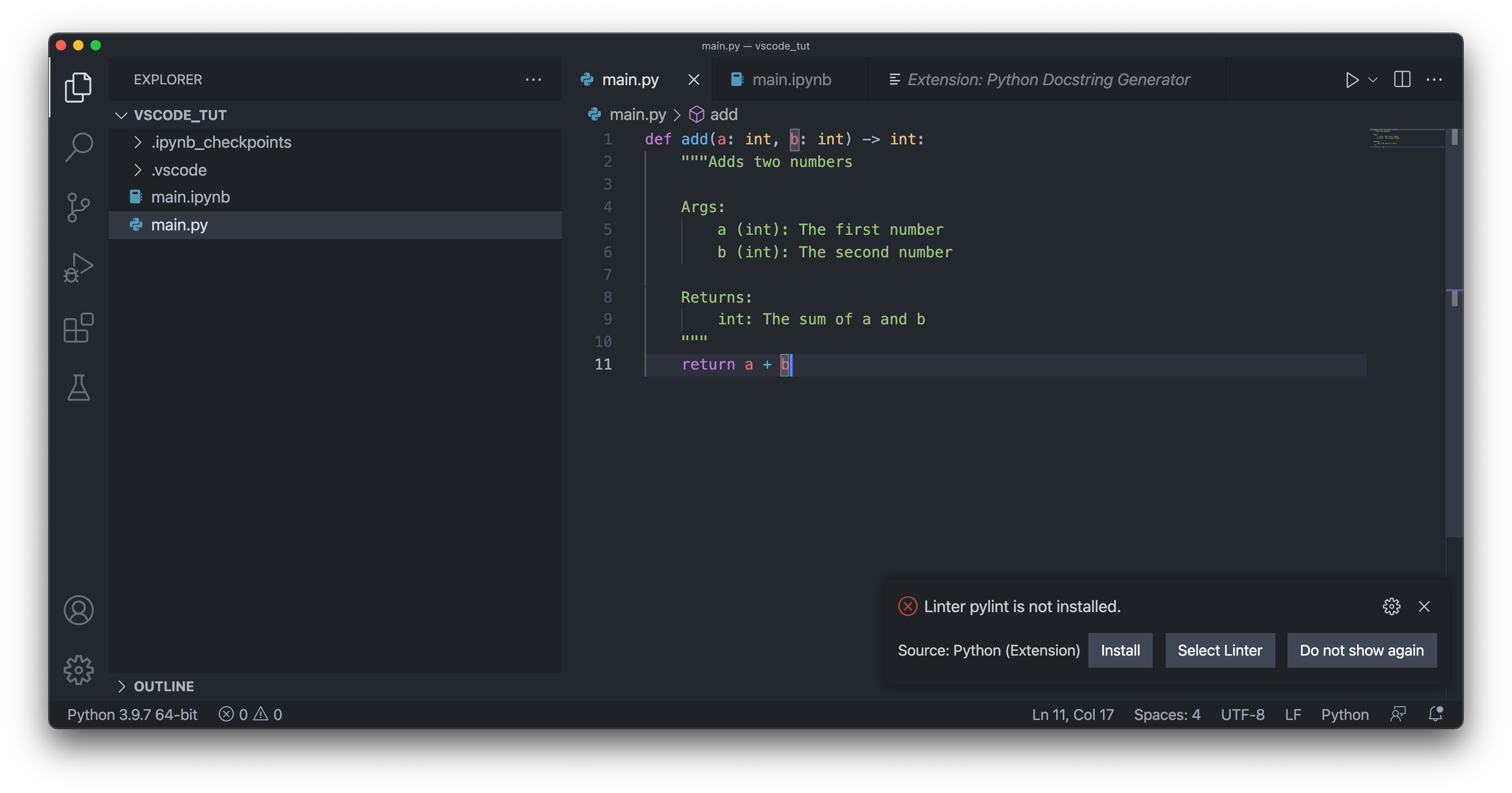Screen dimensions: 1512x793
Task: Switch to the main.ipynb tab
Action: pos(791,80)
